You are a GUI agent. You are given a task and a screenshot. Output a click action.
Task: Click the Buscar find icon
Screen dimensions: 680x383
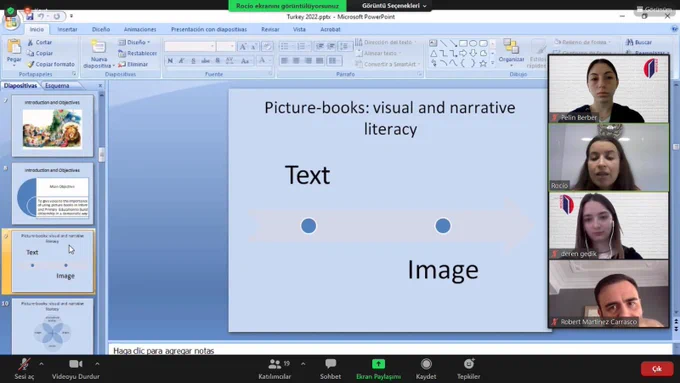pos(629,42)
